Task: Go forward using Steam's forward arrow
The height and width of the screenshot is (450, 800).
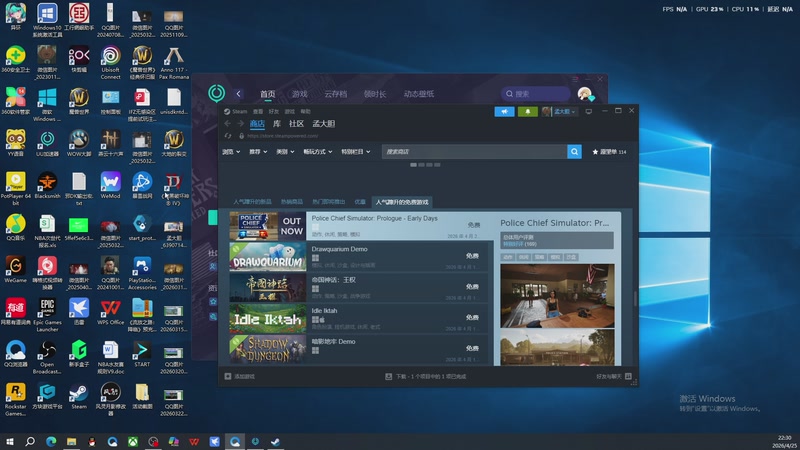Action: [240, 123]
